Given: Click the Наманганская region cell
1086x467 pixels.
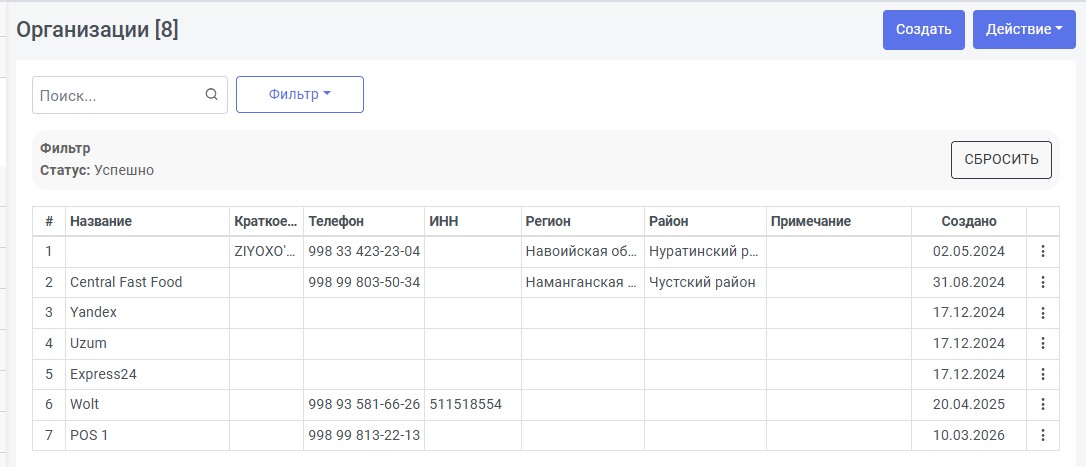Looking at the screenshot, I should click(x=582, y=282).
